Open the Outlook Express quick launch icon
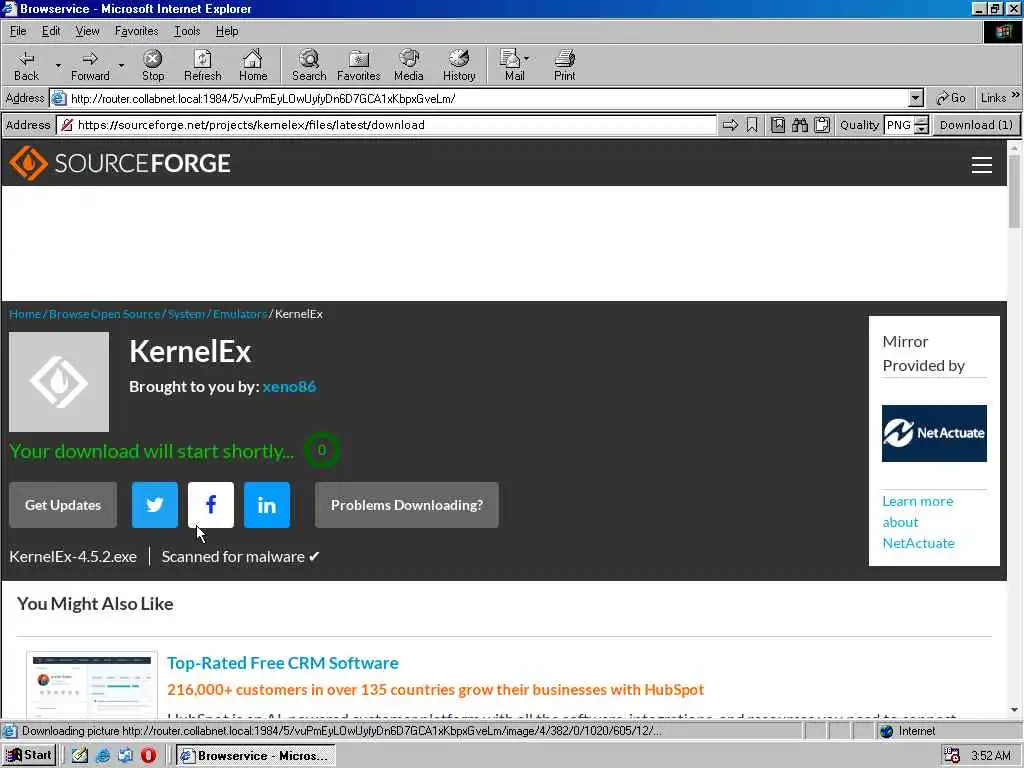The height and width of the screenshot is (768, 1024). 125,756
